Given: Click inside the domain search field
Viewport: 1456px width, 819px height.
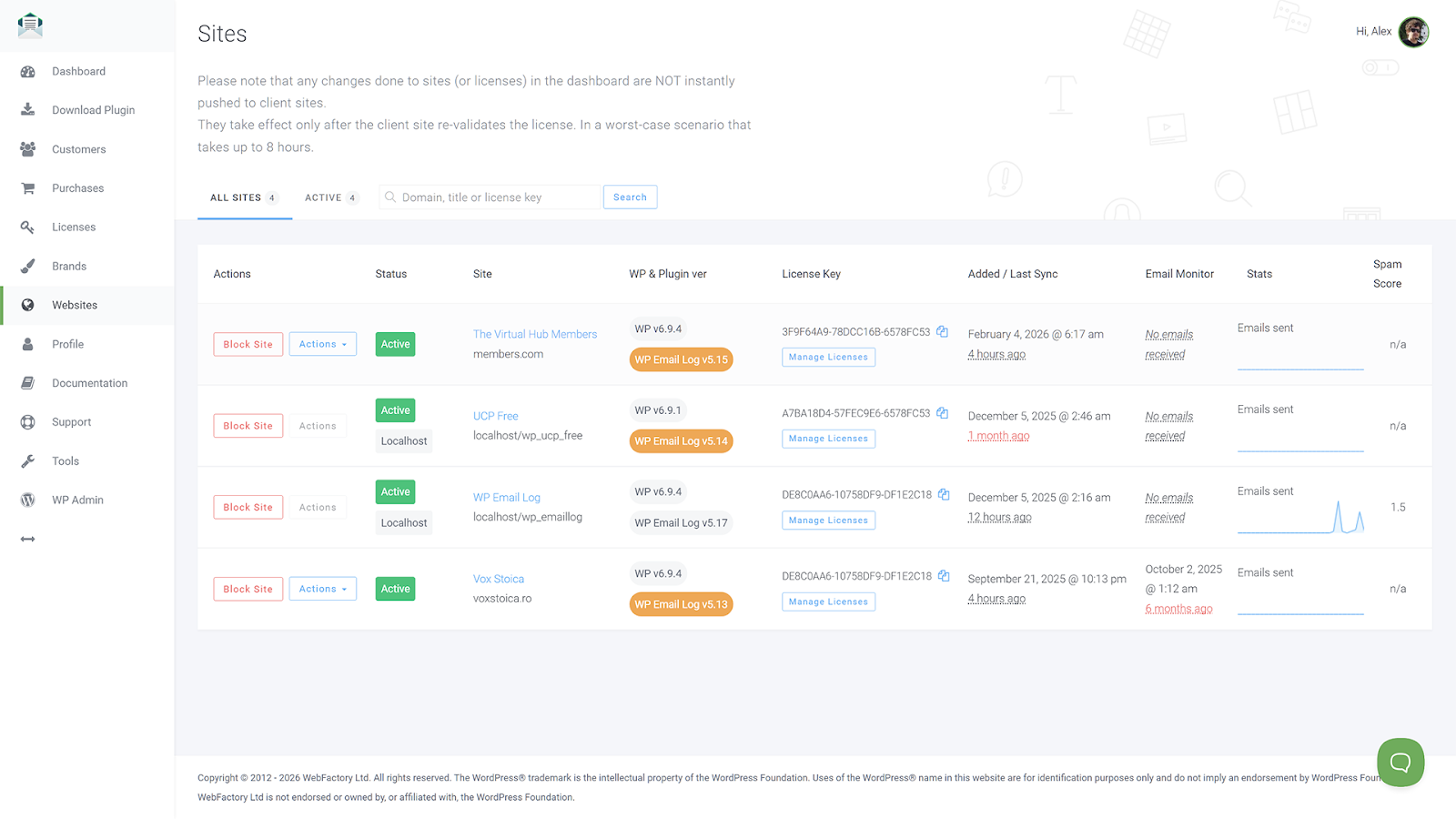Looking at the screenshot, I should tap(490, 197).
